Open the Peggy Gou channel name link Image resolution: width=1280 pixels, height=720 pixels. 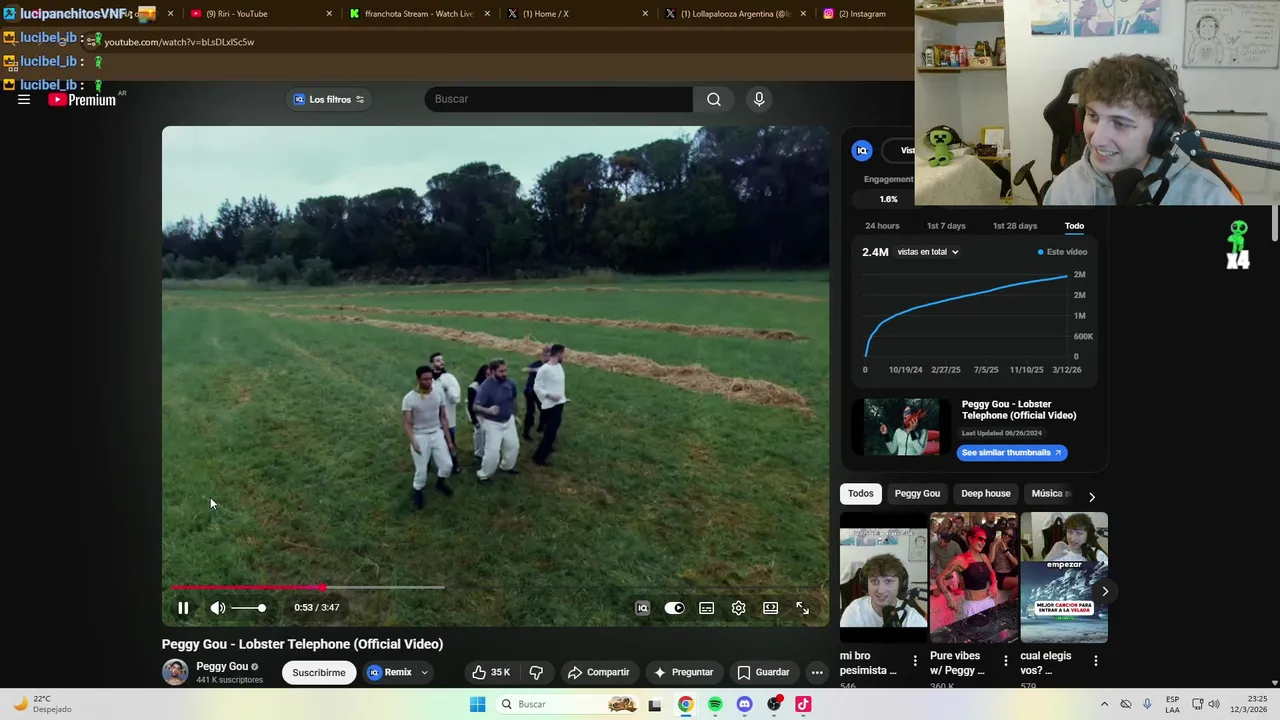[x=222, y=666]
